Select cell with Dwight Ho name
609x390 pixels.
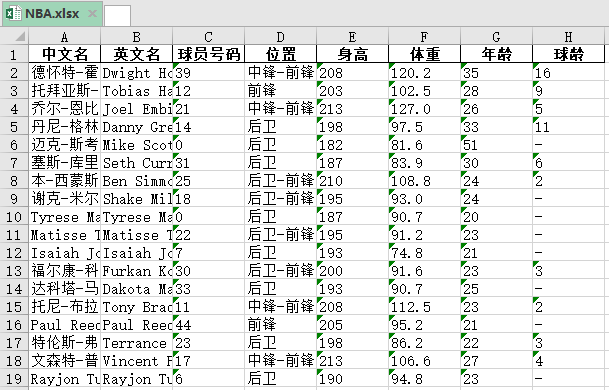click(x=136, y=73)
